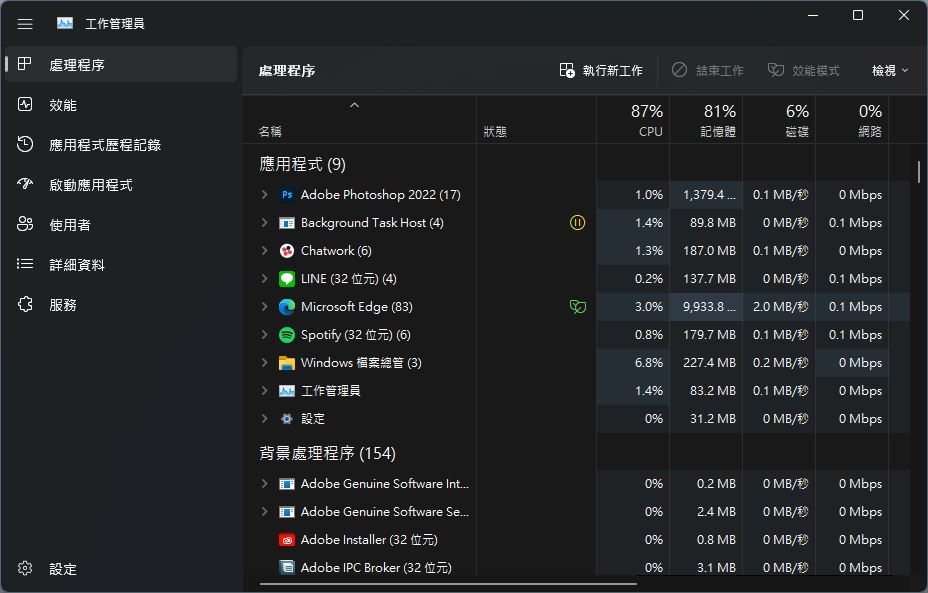Click 效能模式 button
The width and height of the screenshot is (928, 593).
point(804,71)
